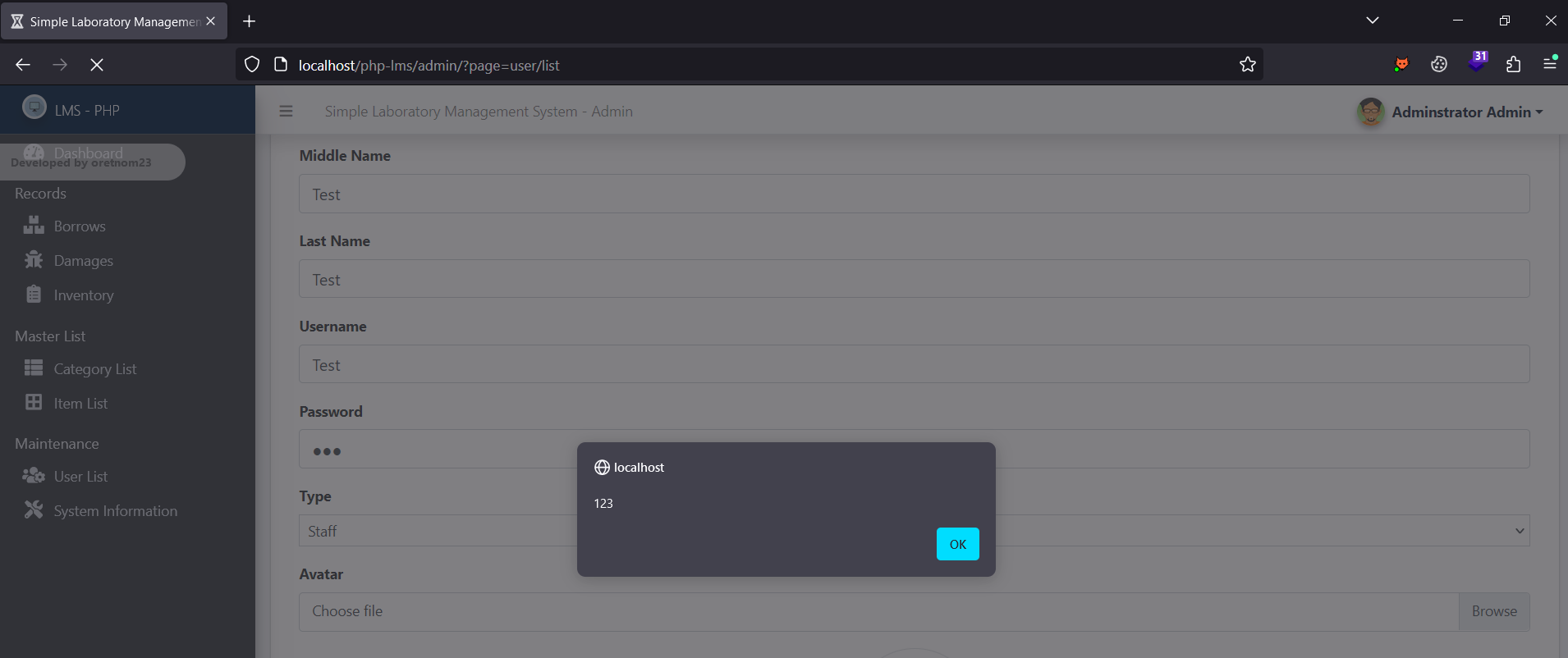
Task: Open a new browser tab
Action: (250, 21)
